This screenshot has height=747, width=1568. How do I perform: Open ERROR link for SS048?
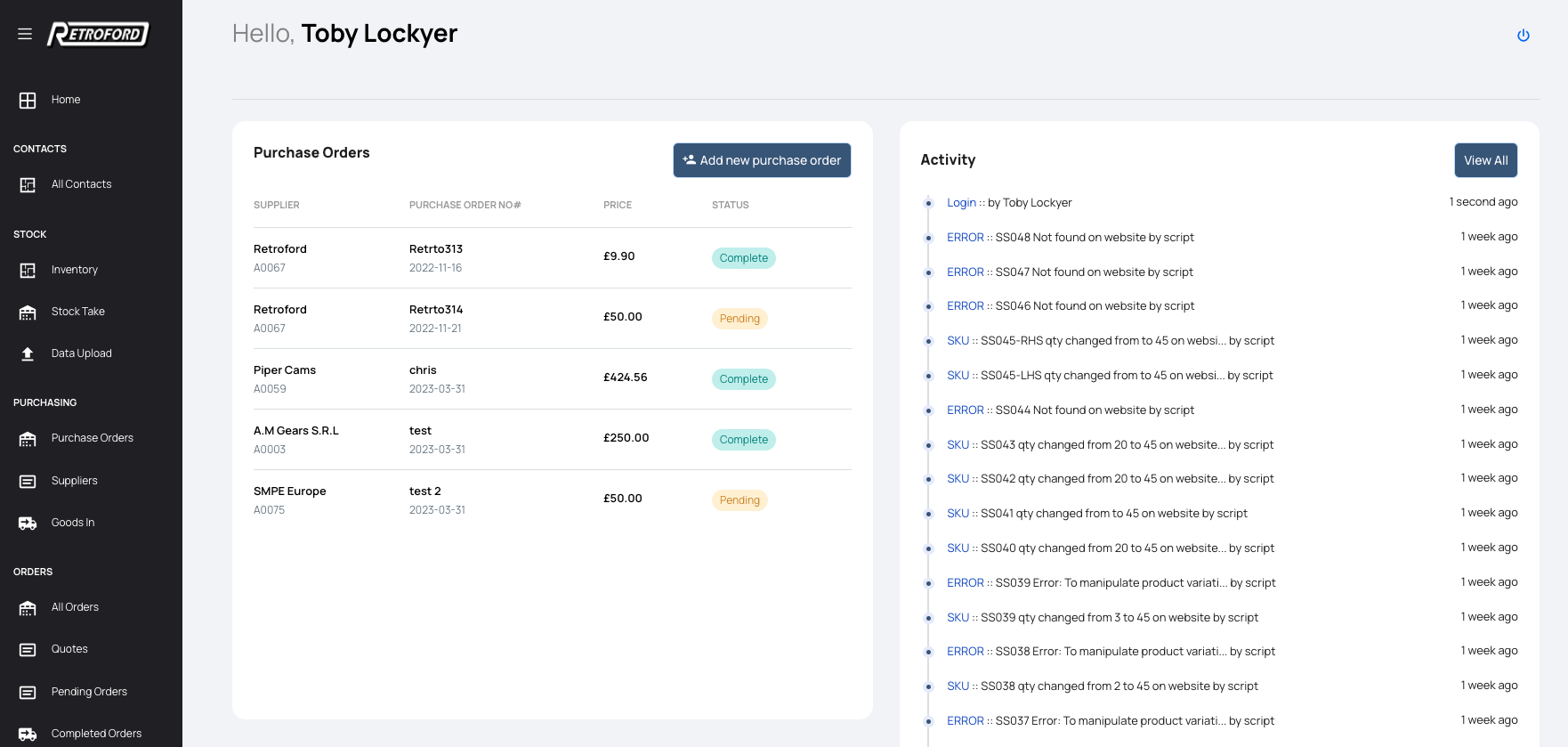[966, 238]
